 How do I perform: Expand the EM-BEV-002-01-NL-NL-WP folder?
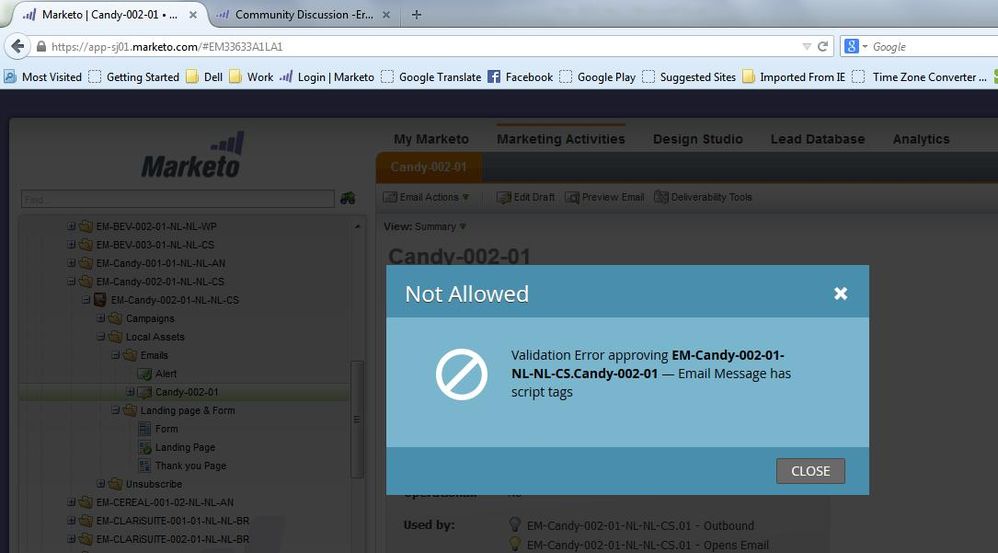tap(71, 226)
